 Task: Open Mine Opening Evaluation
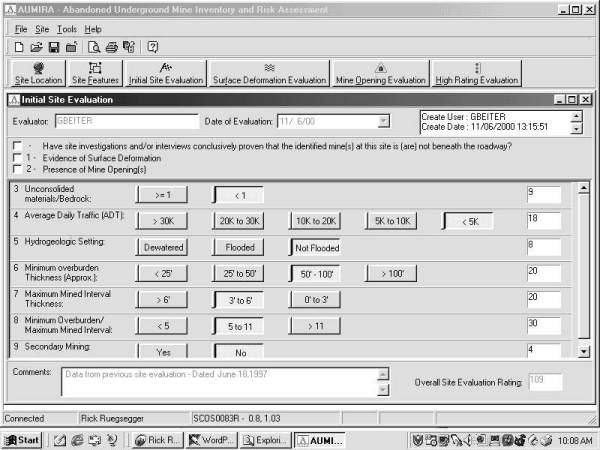point(380,74)
